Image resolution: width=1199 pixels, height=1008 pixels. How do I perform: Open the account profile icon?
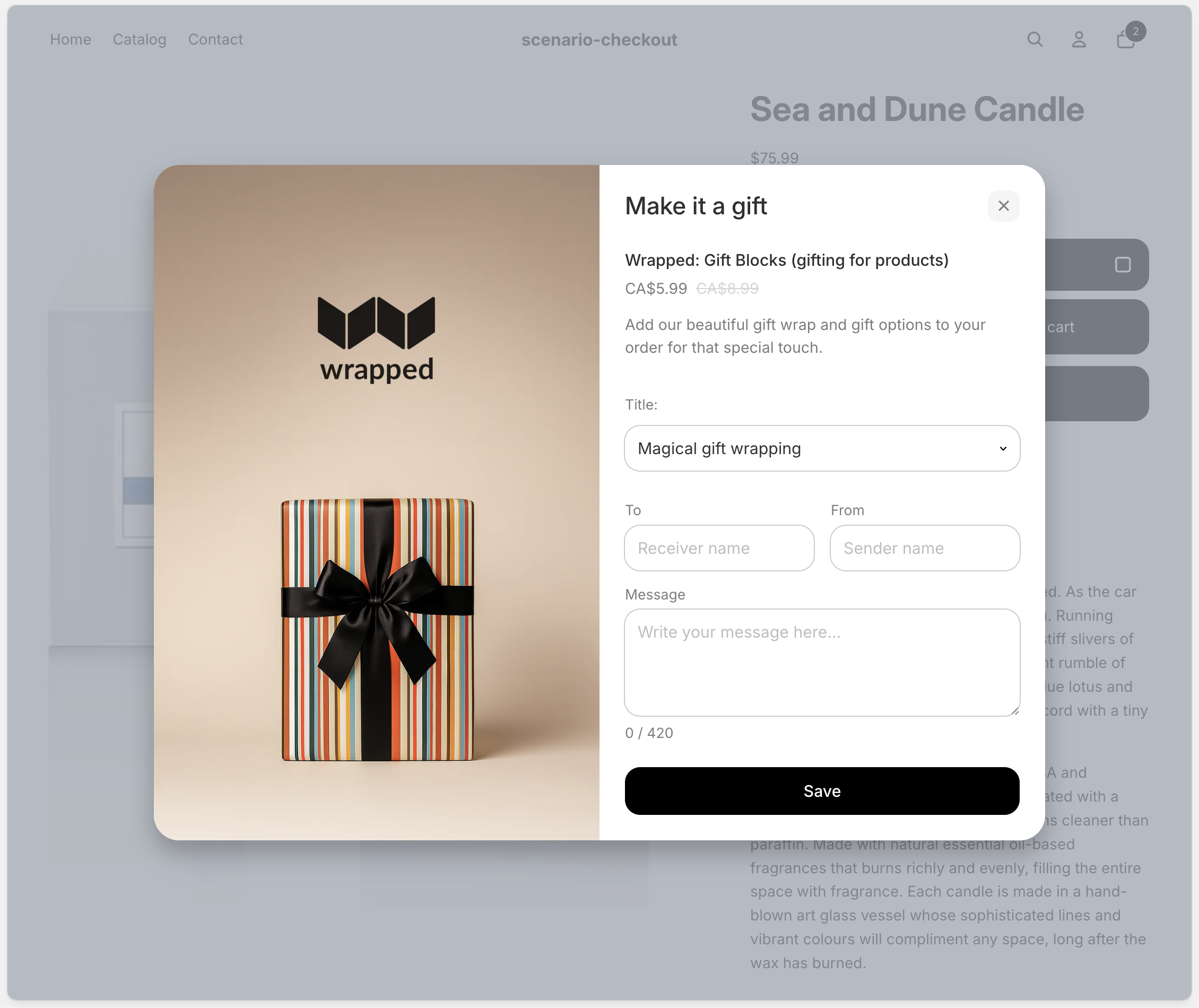click(x=1079, y=39)
